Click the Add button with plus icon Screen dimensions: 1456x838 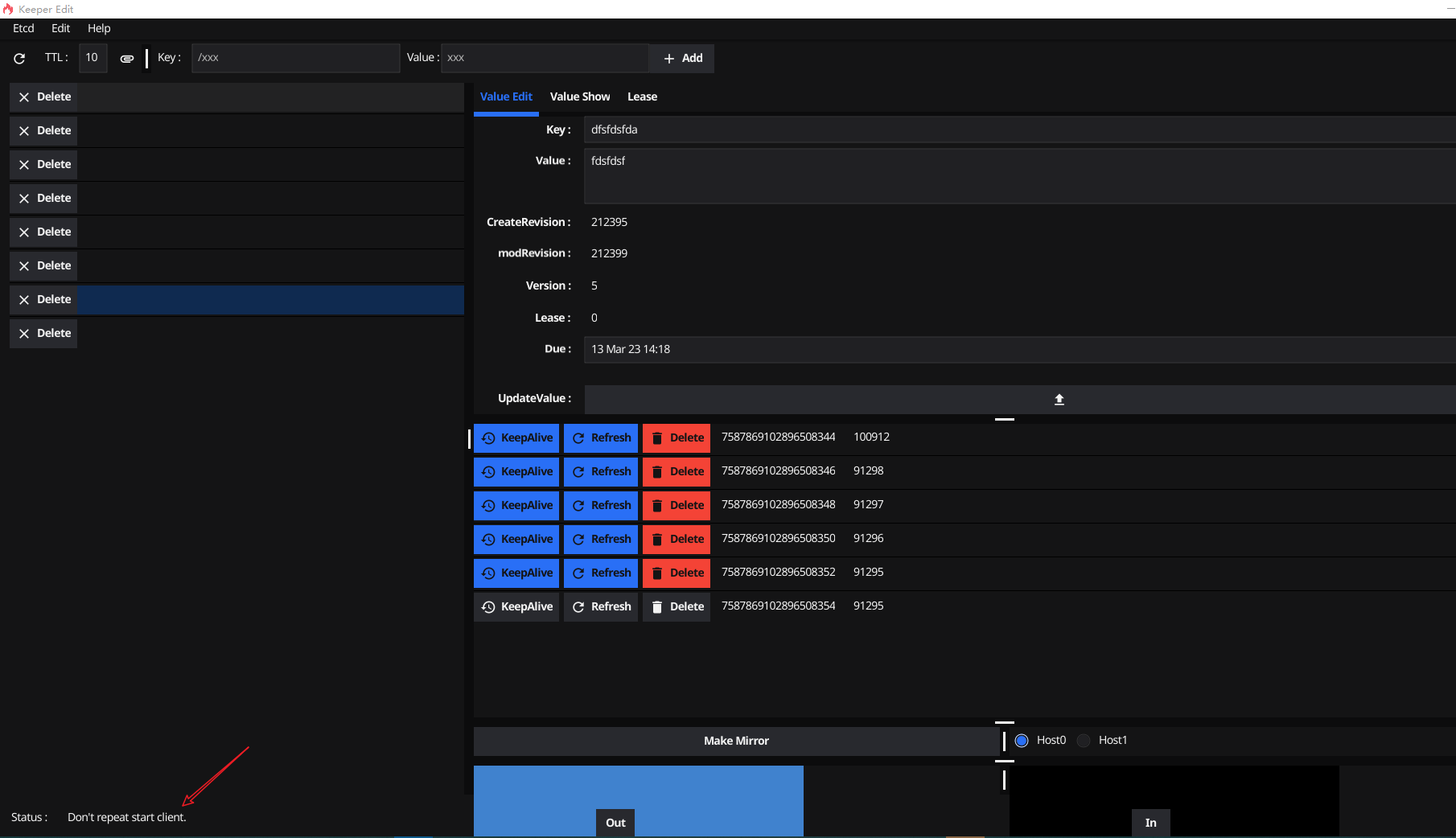(x=683, y=58)
